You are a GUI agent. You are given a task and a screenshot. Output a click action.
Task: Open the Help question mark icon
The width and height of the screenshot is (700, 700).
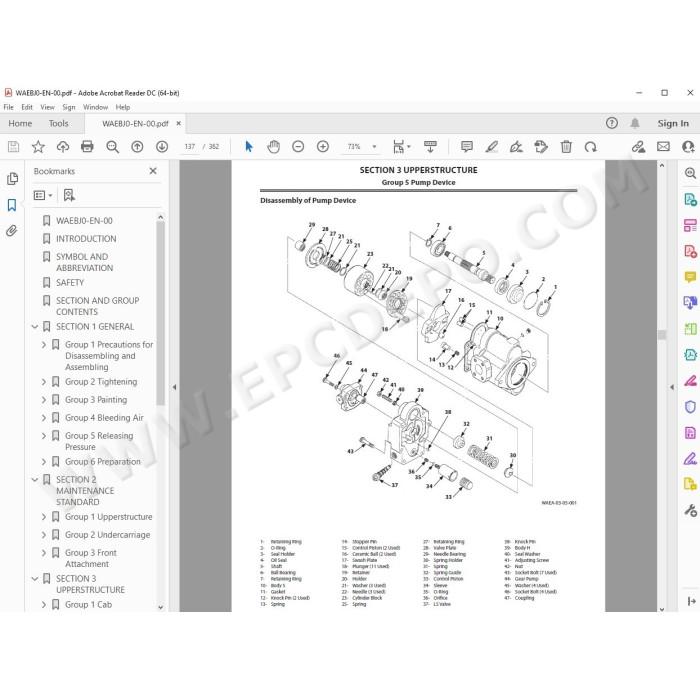click(x=612, y=123)
